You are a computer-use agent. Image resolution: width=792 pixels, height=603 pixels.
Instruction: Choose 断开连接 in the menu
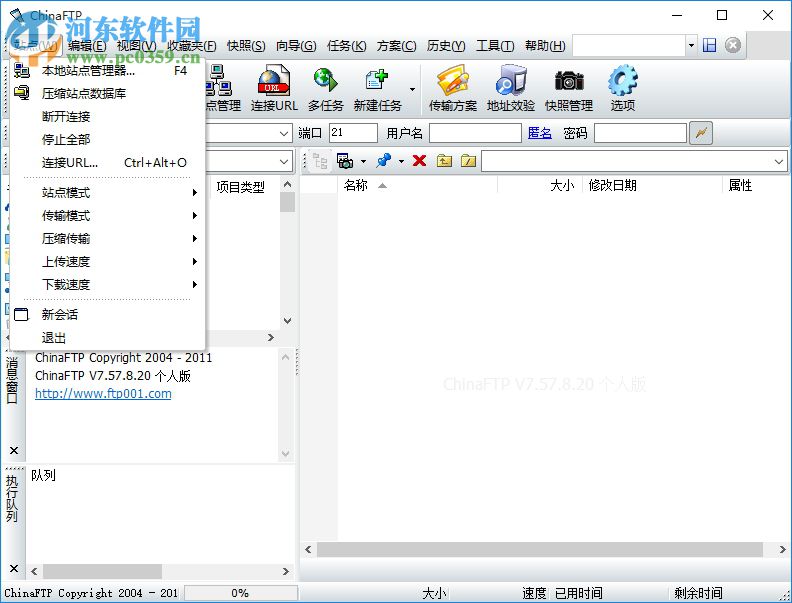click(x=107, y=117)
